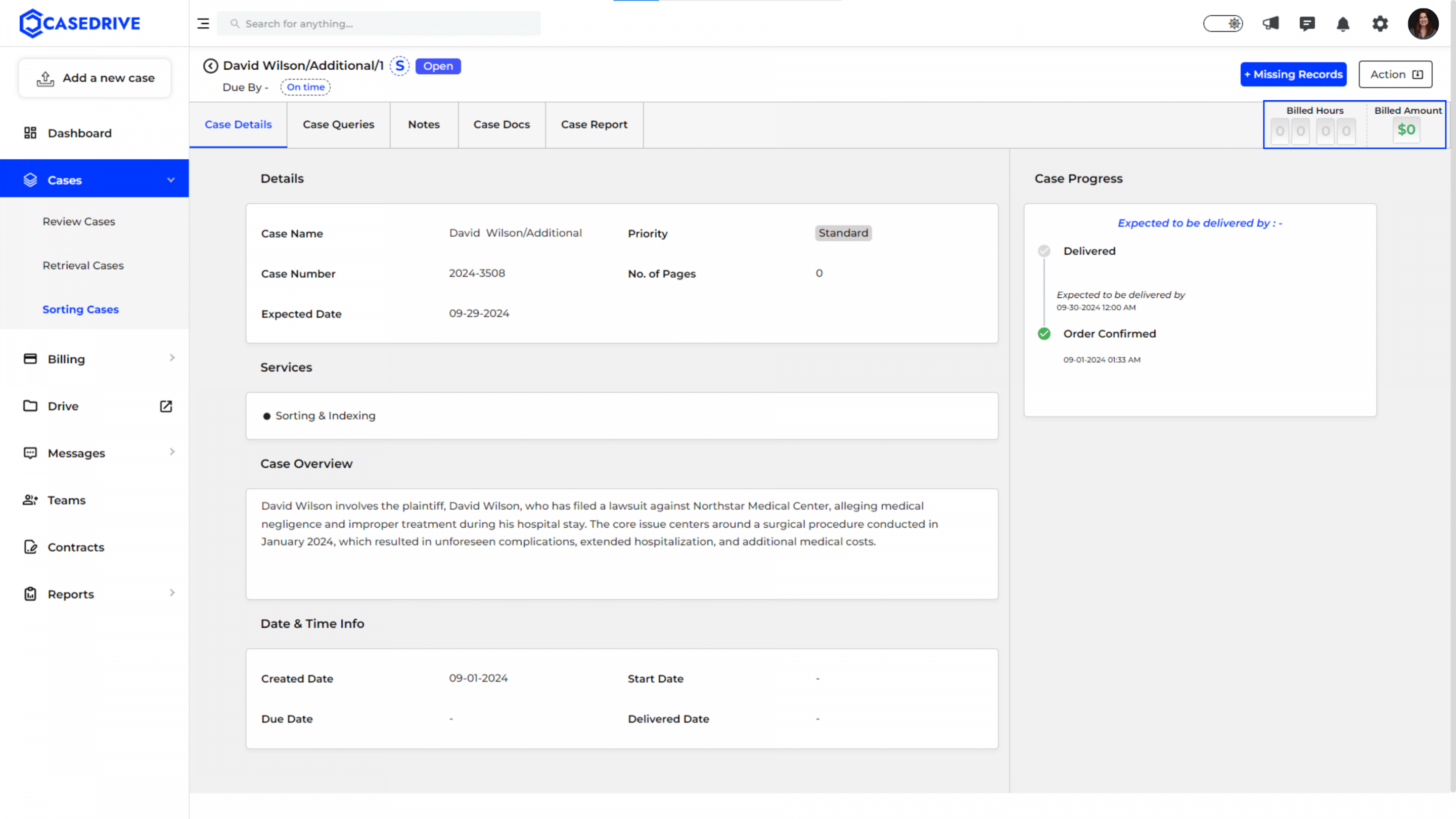1456x819 pixels.
Task: Collapse the Cases submenu chevron
Action: [x=171, y=180]
